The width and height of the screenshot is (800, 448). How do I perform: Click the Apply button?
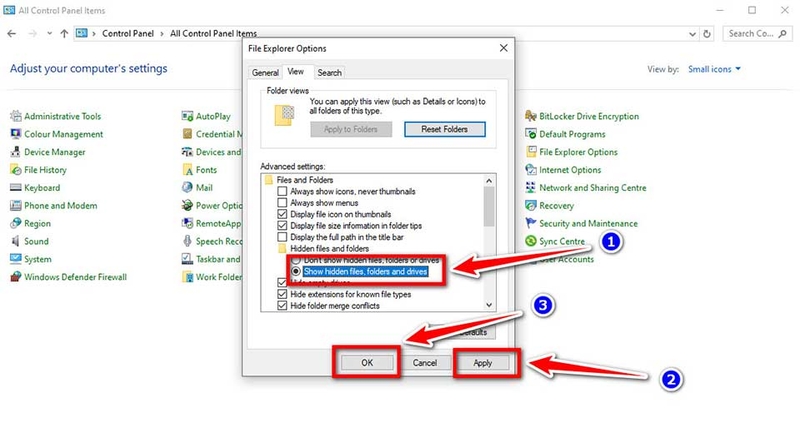483,363
